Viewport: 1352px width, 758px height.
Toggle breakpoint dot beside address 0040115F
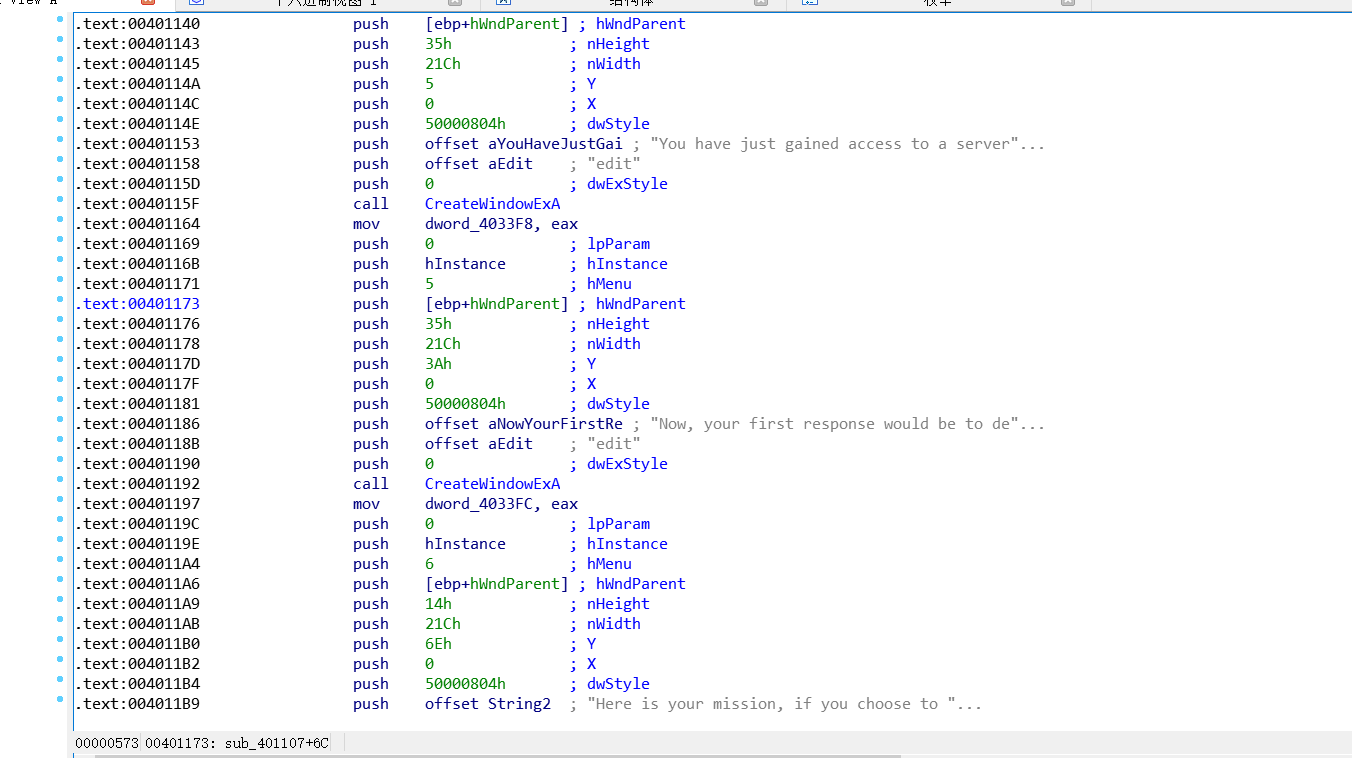click(x=60, y=199)
